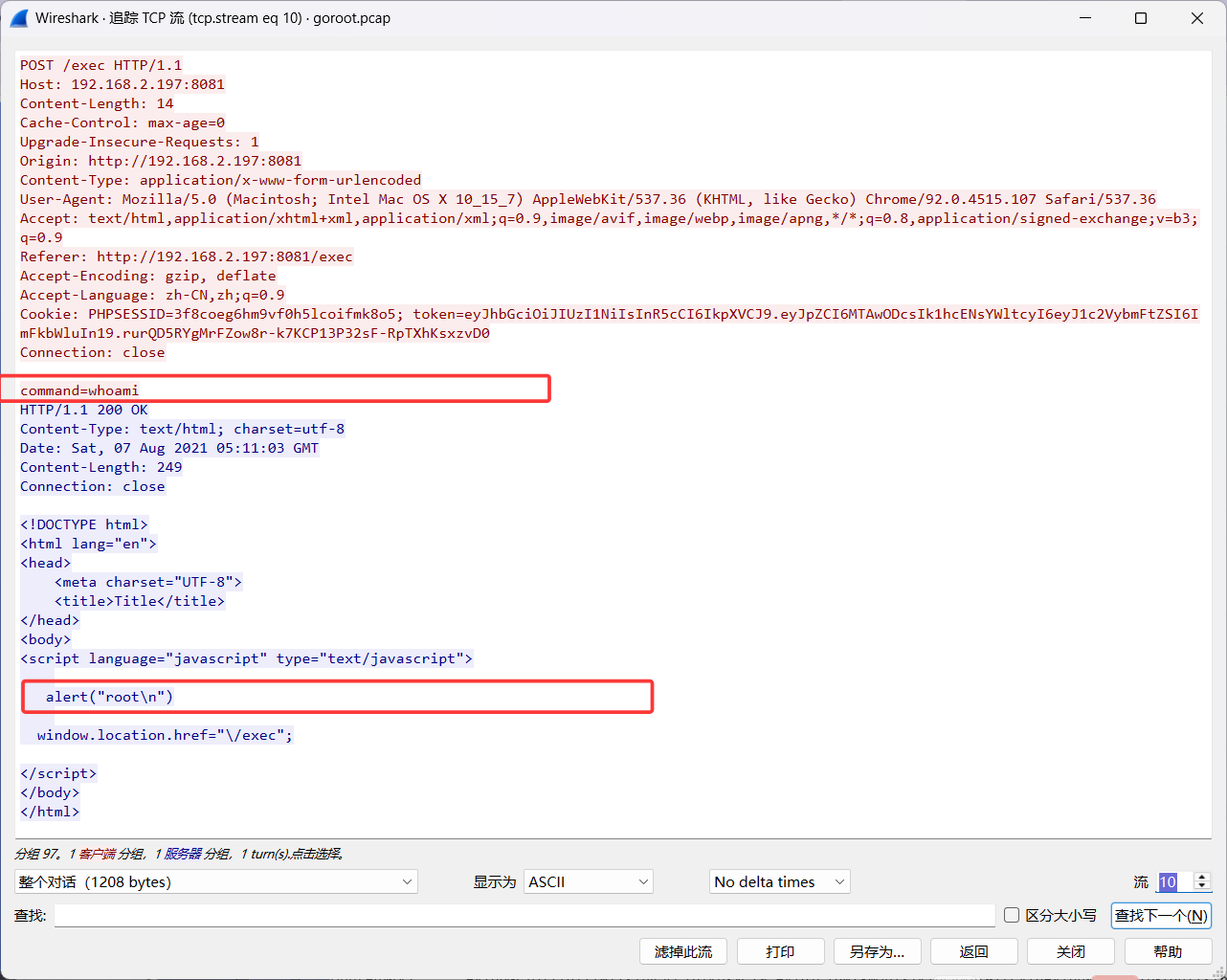The image size is (1227, 980).
Task: Click the User-Agent Mozilla/5.0 header line
Action: 588,199
